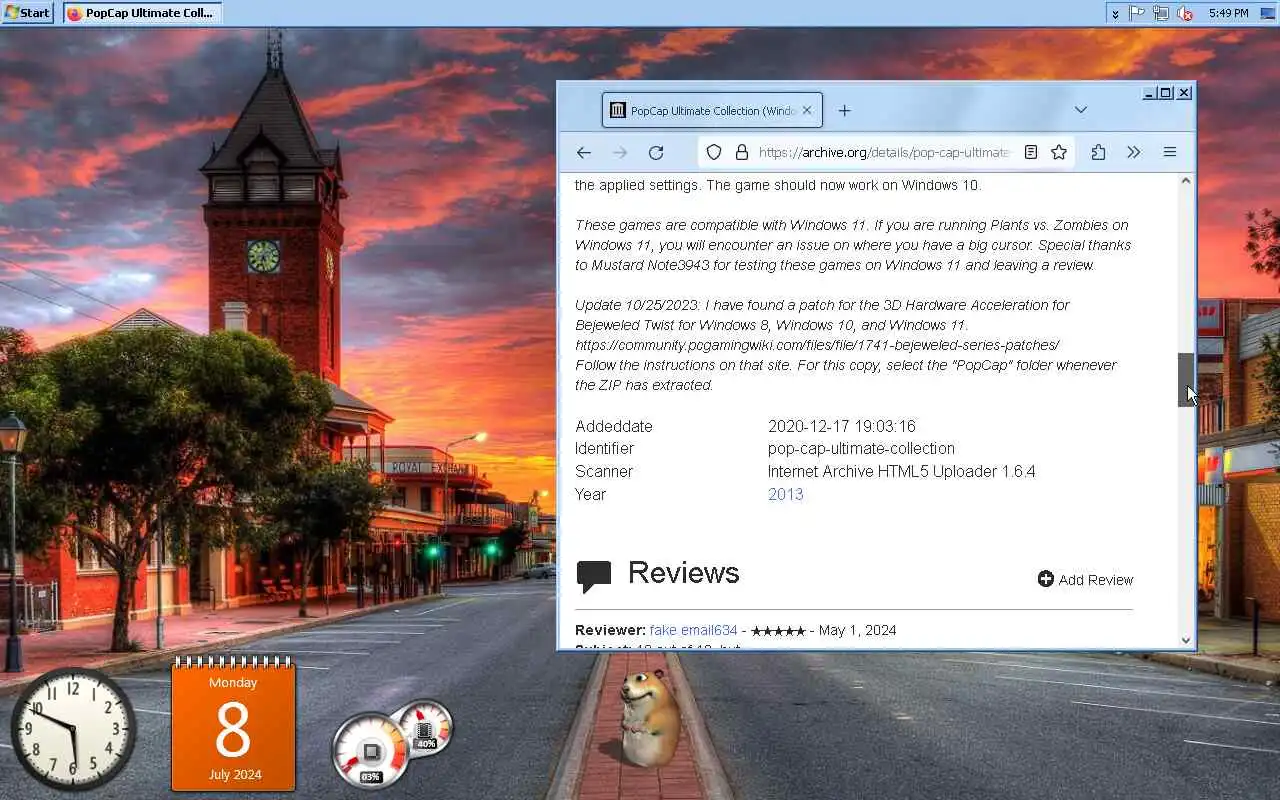
Task: Click the 5:49 PM system clock
Action: (1228, 13)
